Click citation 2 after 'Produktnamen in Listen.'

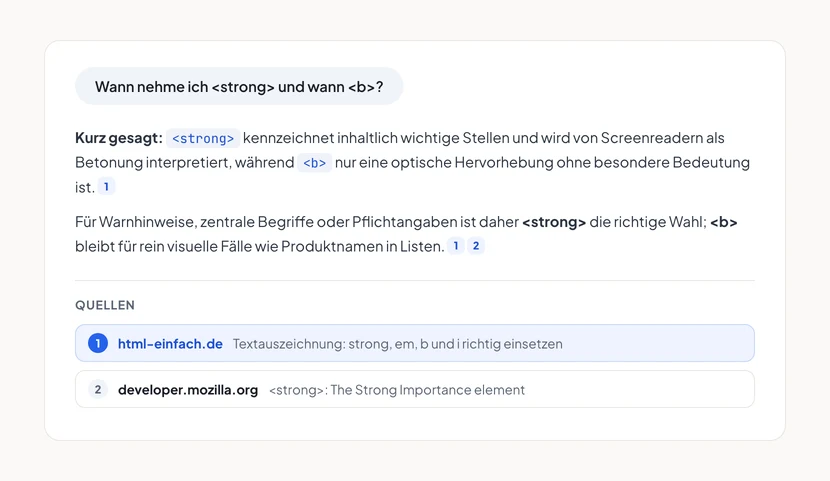point(476,246)
